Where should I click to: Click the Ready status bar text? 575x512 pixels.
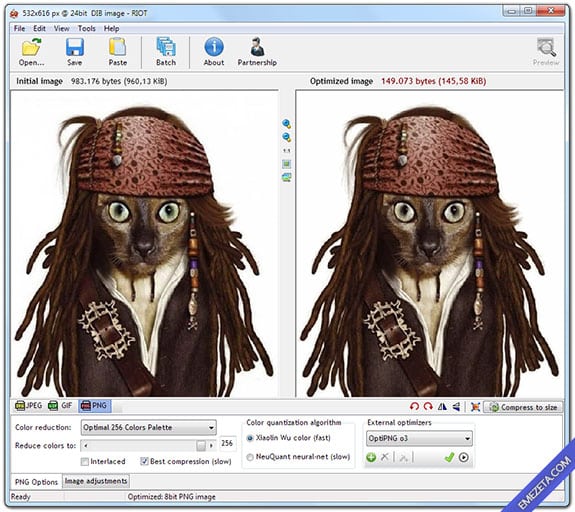click(21, 497)
